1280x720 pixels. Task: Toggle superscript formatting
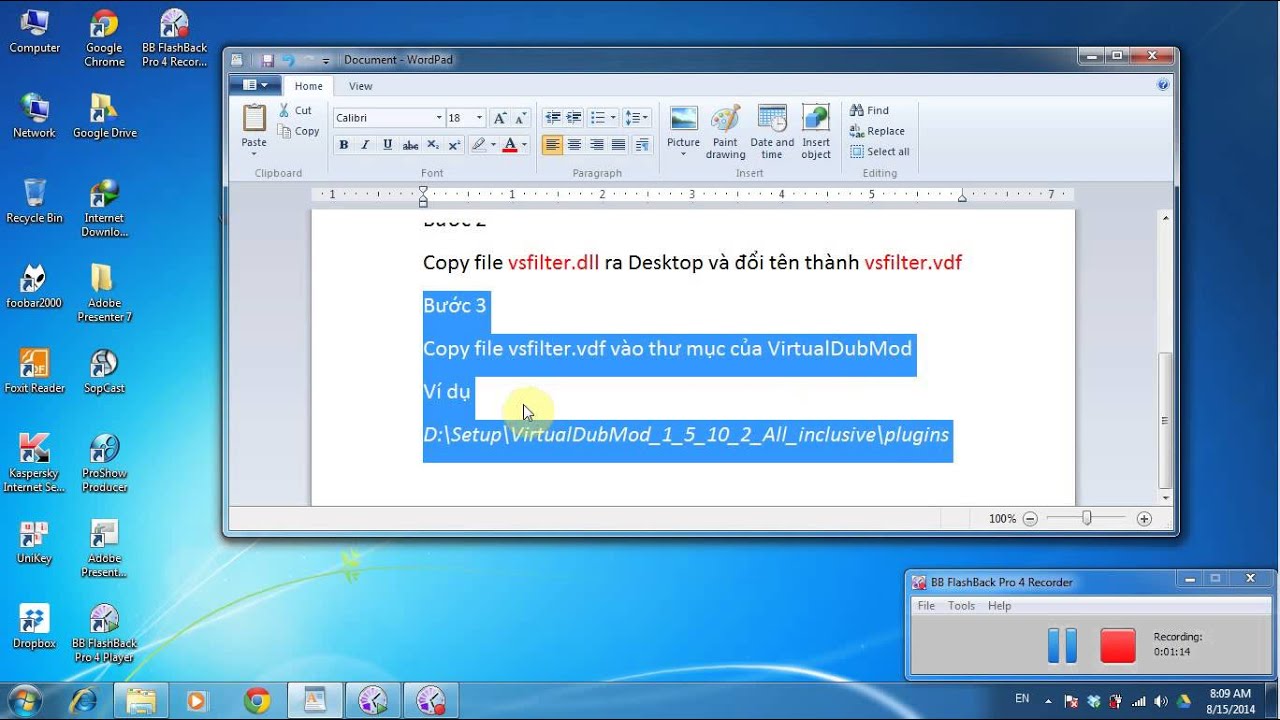454,145
